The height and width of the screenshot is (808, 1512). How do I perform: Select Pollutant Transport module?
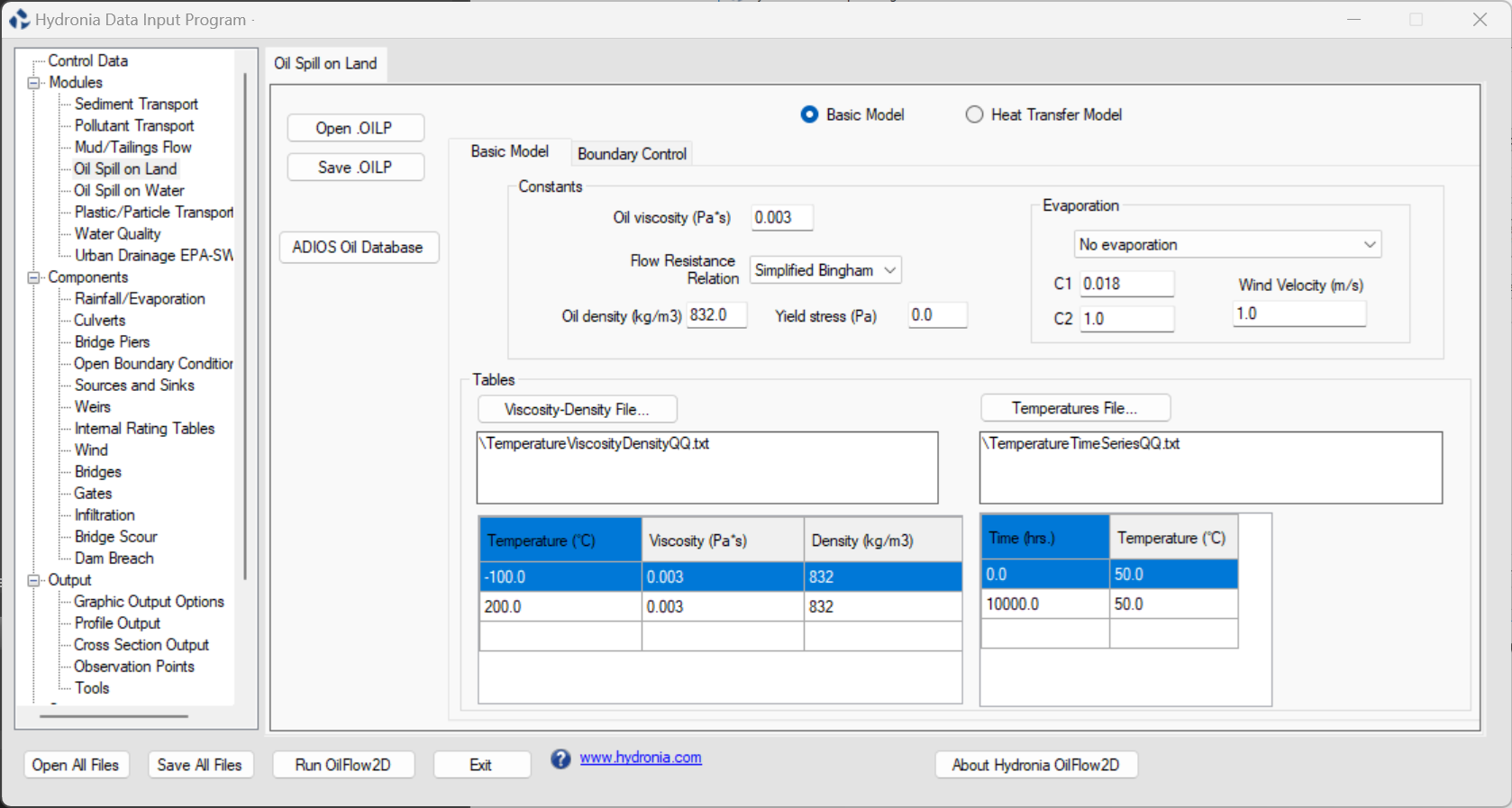[134, 125]
